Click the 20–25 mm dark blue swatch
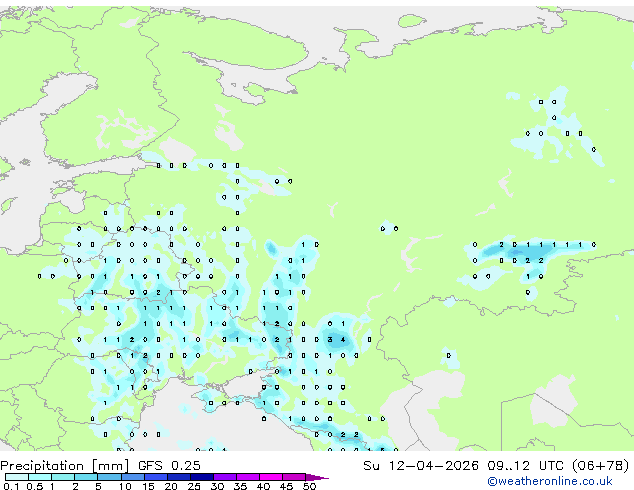This screenshot has height=490, width=634. (179, 477)
